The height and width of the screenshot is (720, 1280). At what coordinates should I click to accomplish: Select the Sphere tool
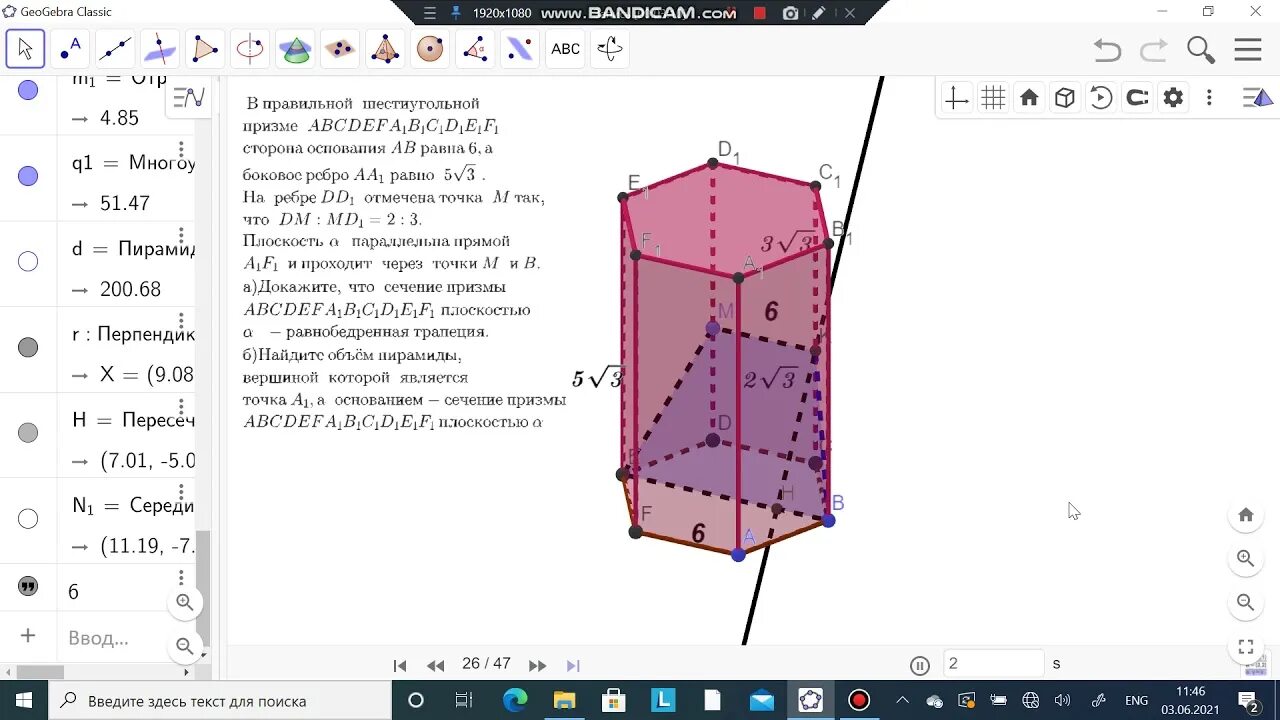click(x=430, y=48)
